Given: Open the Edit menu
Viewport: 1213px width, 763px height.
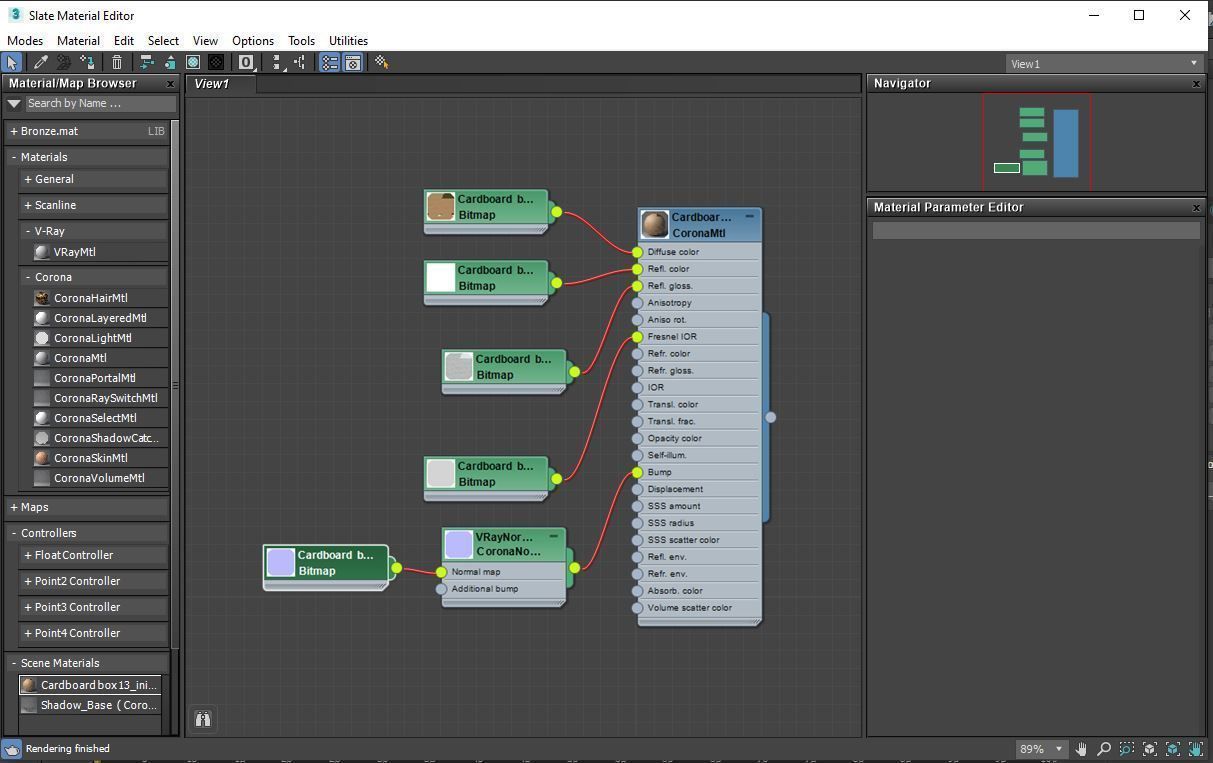Looking at the screenshot, I should (x=124, y=41).
